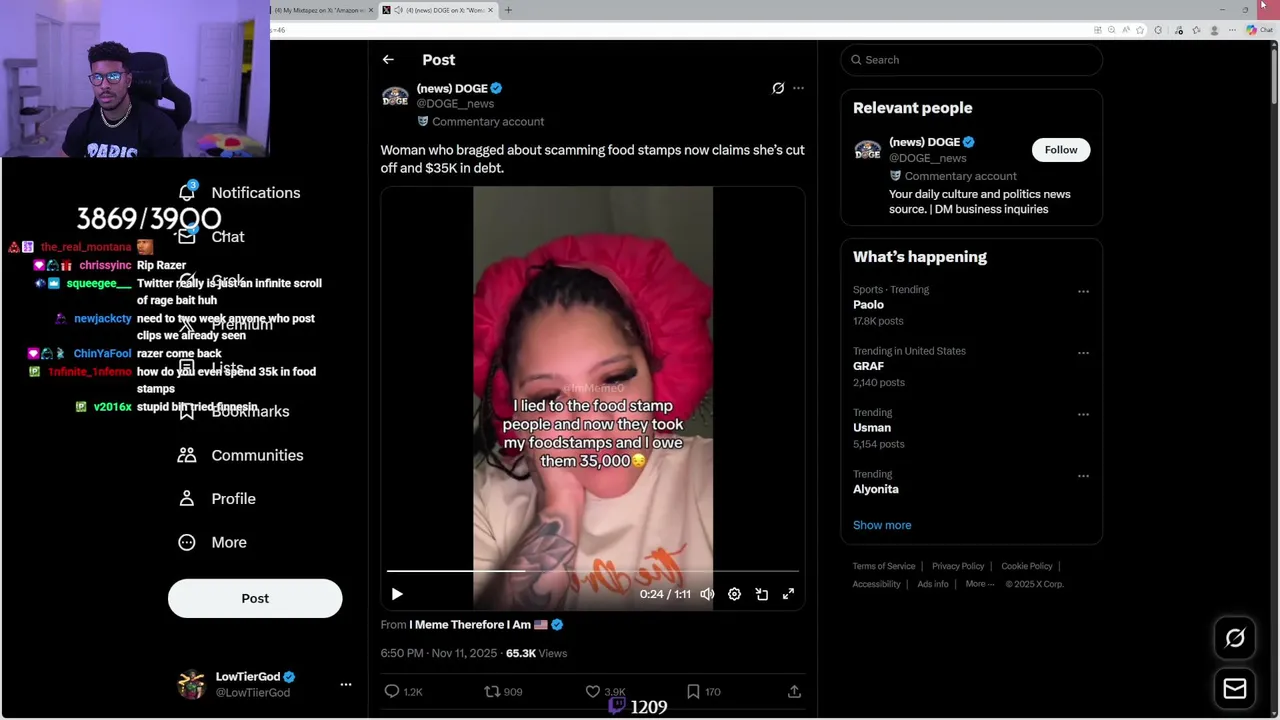
Task: Open Ads info footer link
Action: 933,584
